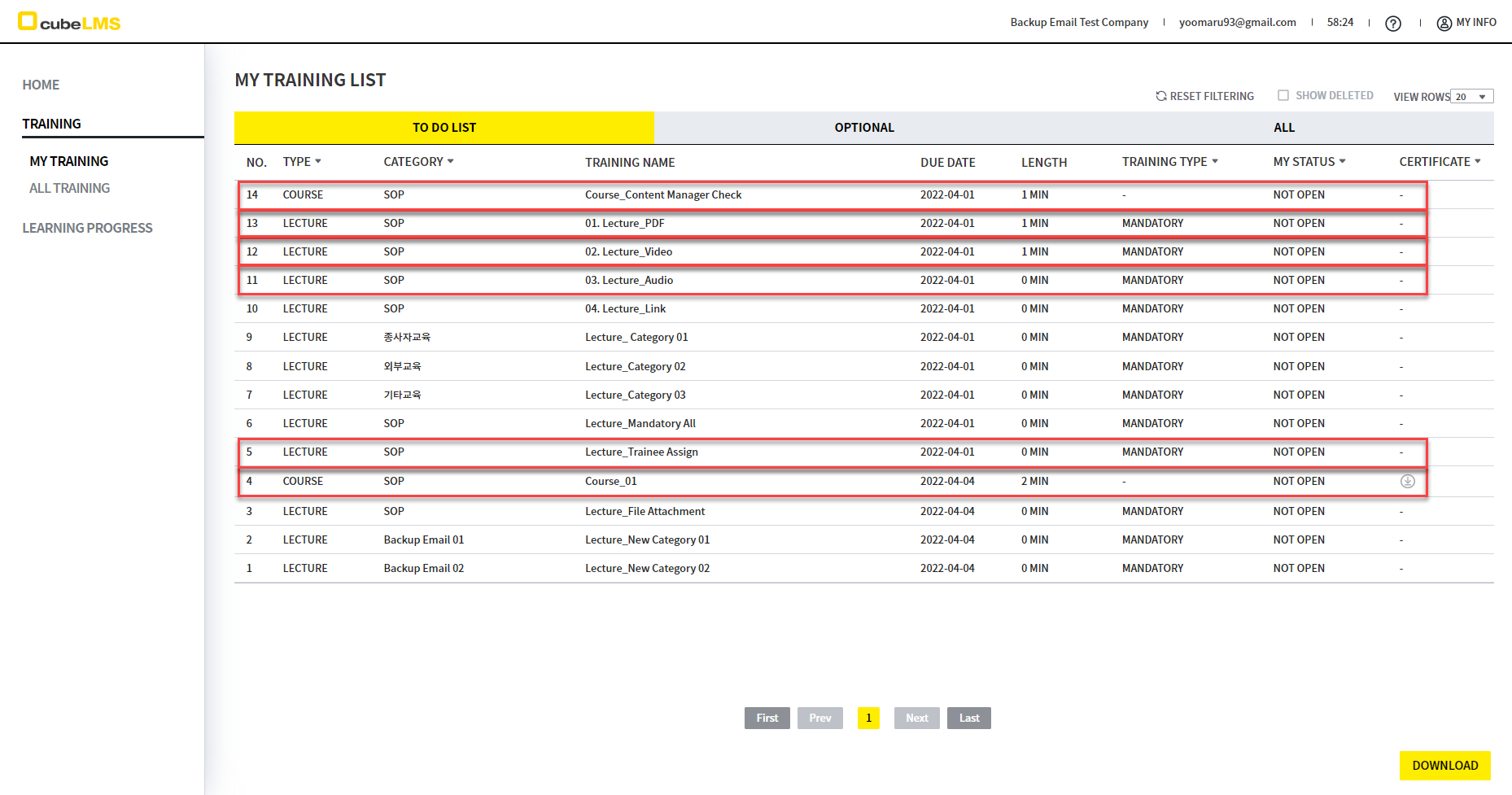Expand the TYPE column filter
Screen dimensions: 1512x795
coord(318,161)
